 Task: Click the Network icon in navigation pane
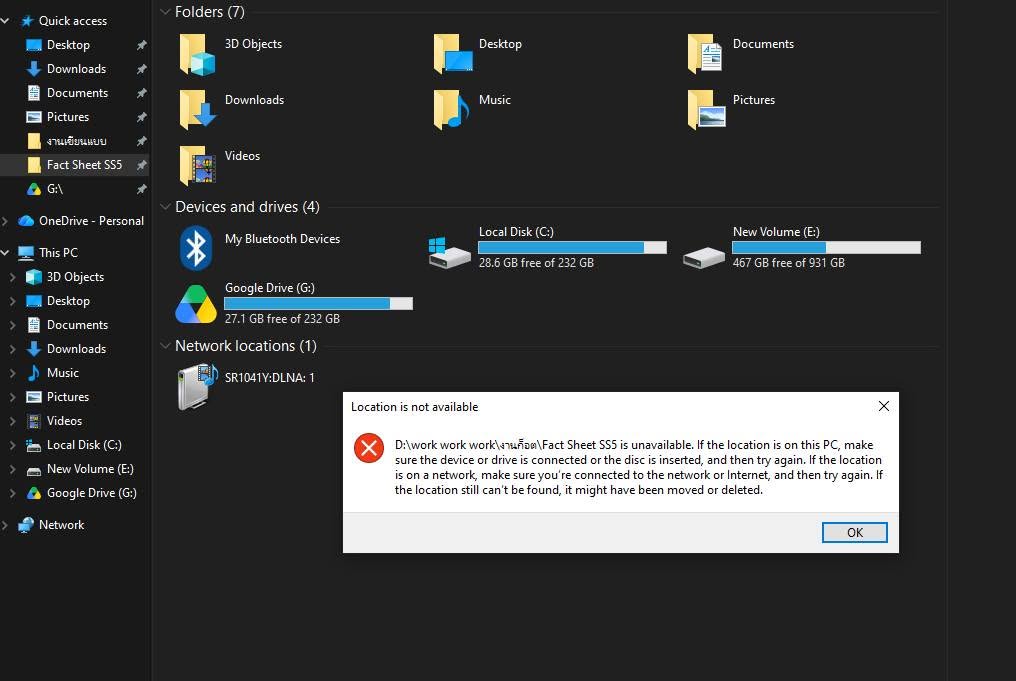tap(26, 525)
